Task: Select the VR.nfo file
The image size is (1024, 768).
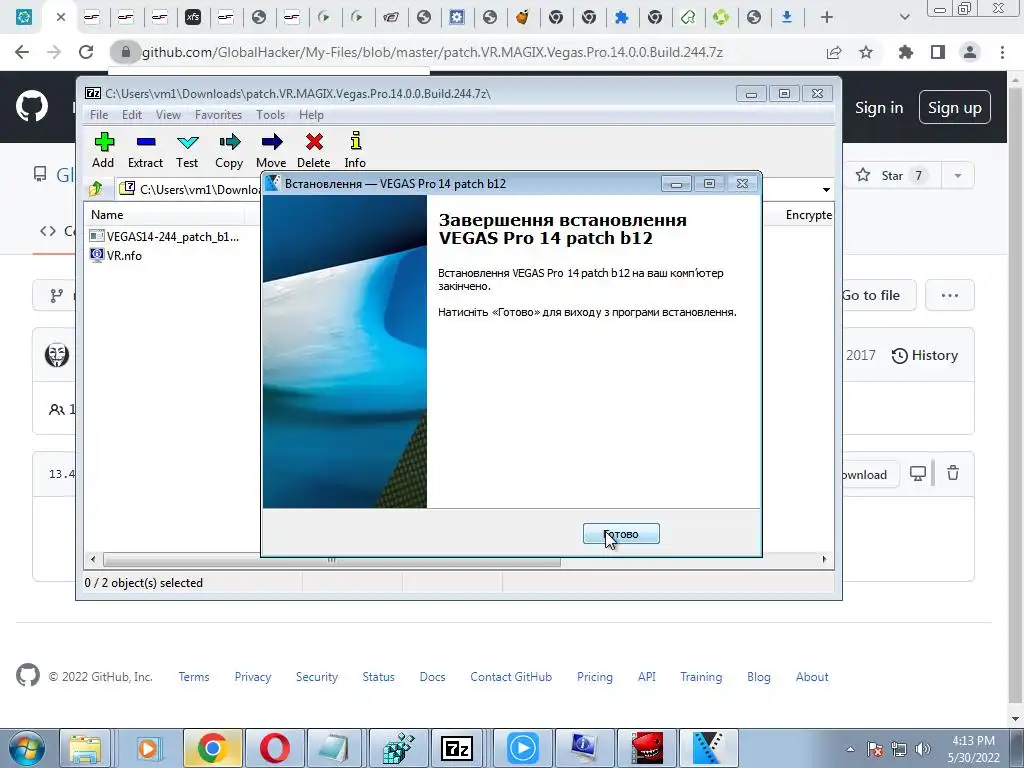Action: click(116, 255)
